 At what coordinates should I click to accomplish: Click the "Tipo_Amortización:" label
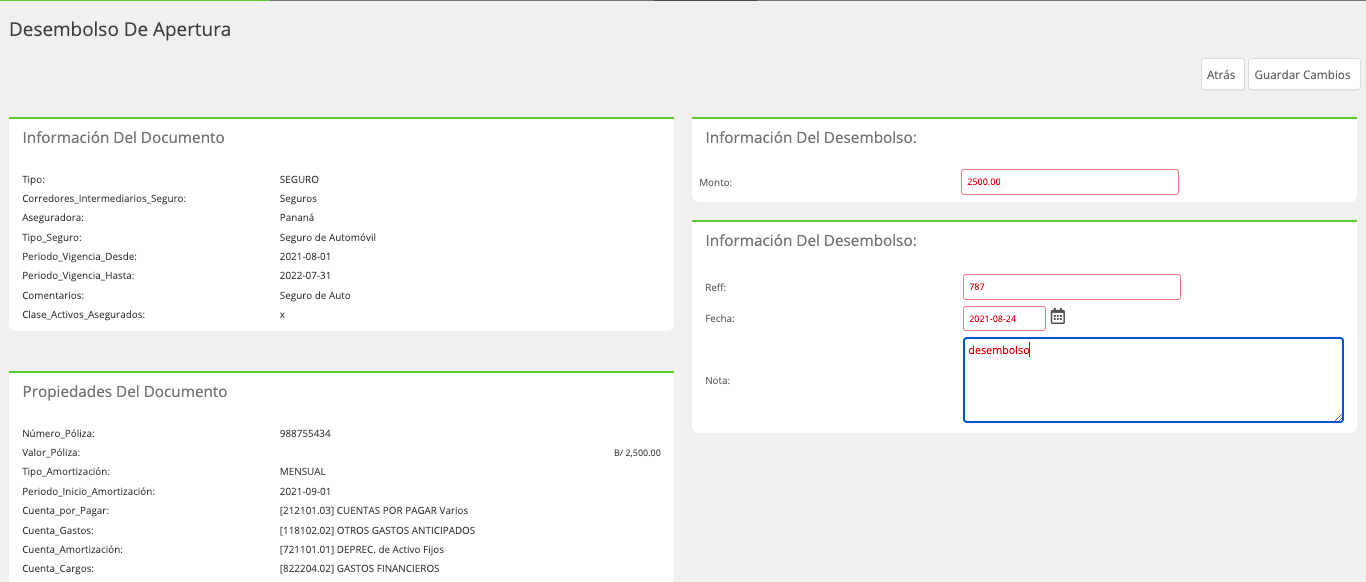pyautogui.click(x=66, y=472)
